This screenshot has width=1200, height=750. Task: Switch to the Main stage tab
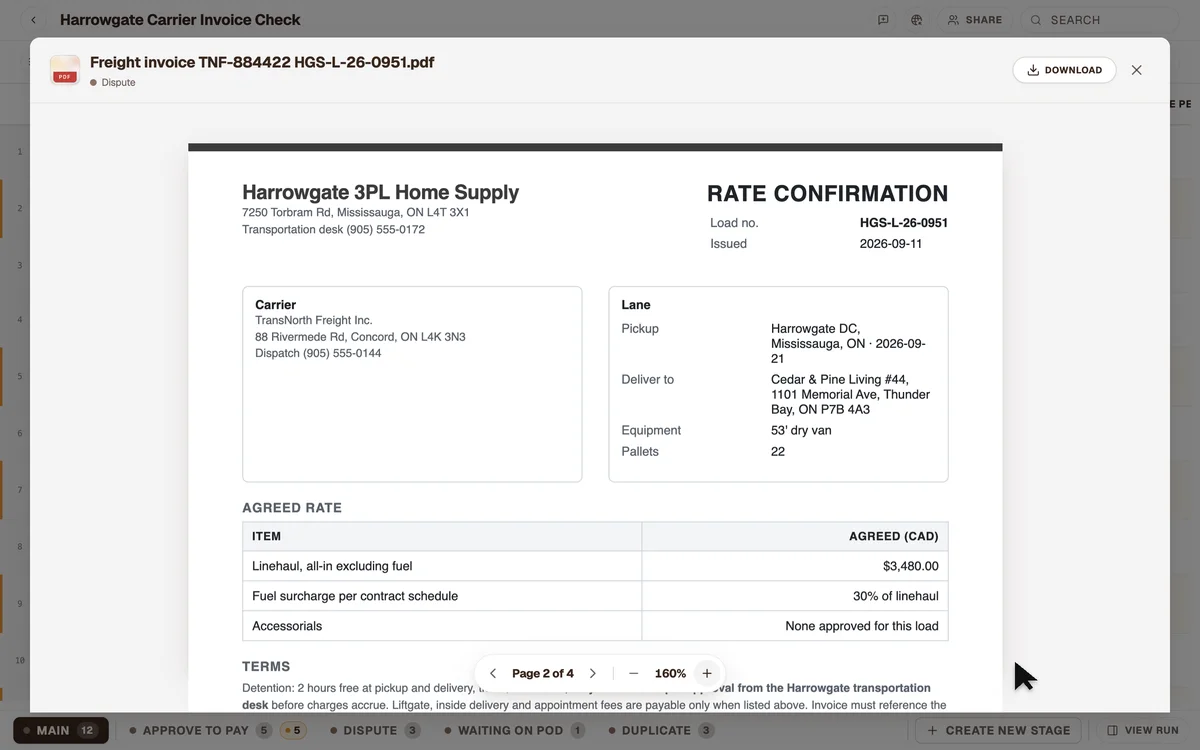[61, 730]
